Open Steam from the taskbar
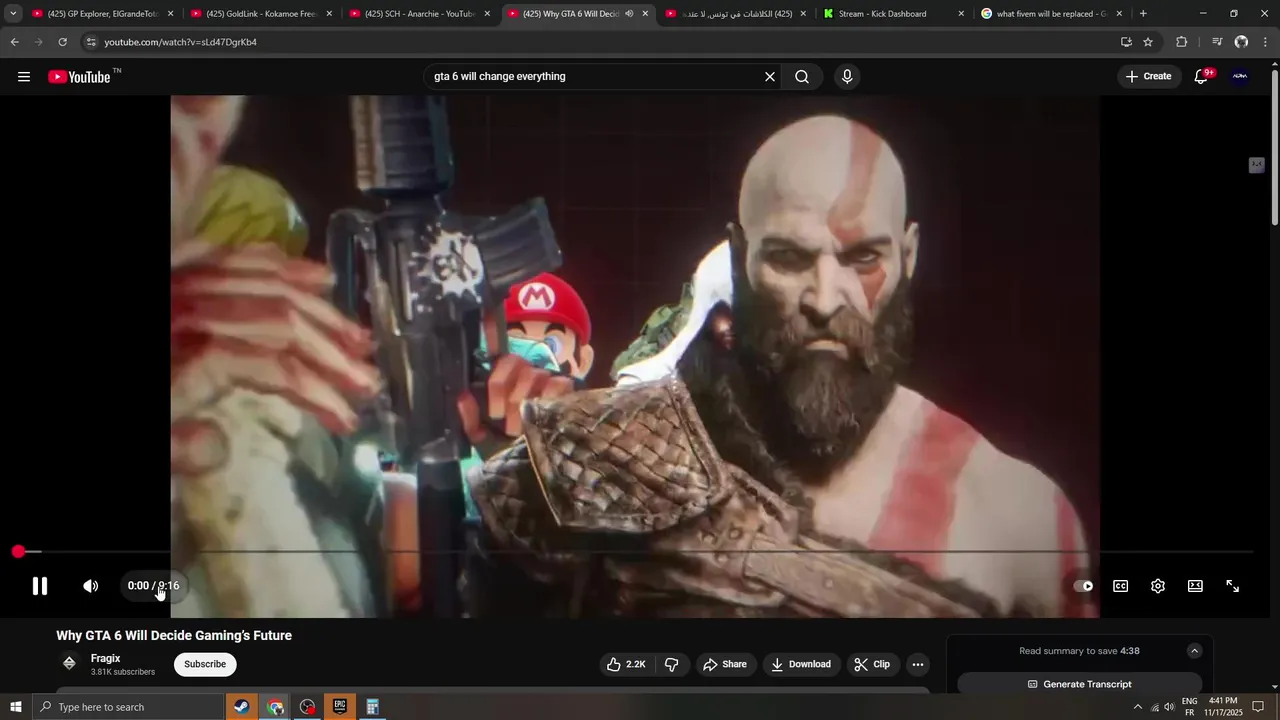The image size is (1280, 720). (x=241, y=707)
